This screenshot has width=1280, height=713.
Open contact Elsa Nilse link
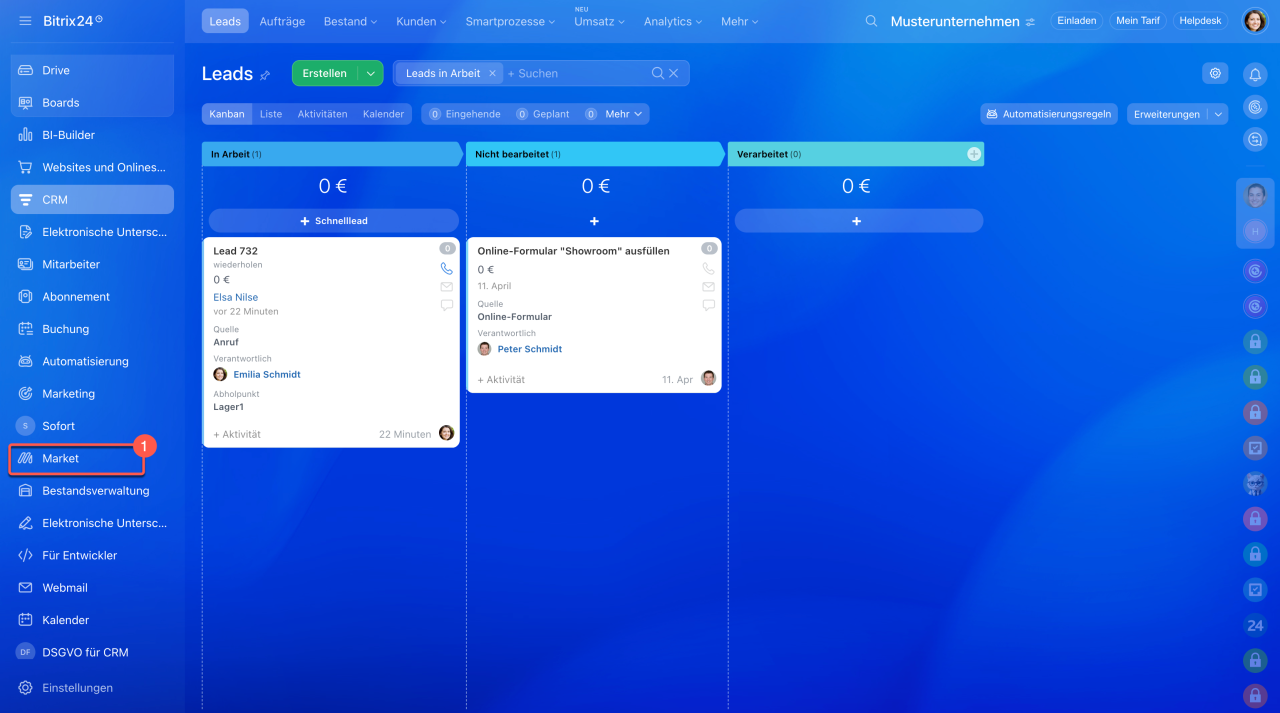point(236,297)
